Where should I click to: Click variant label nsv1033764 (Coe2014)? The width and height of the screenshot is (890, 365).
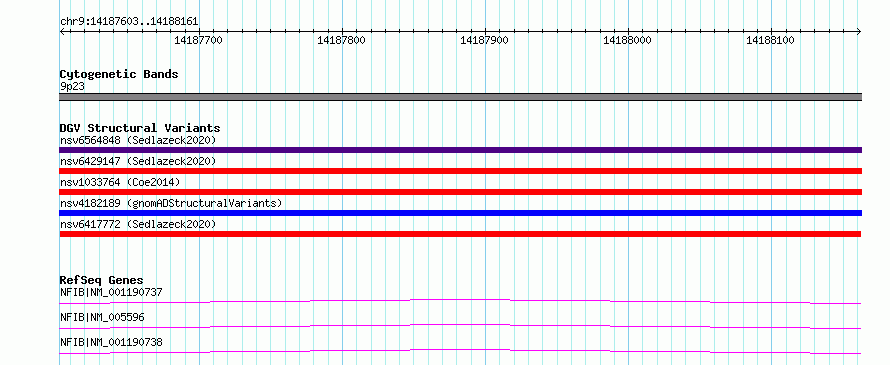point(120,182)
